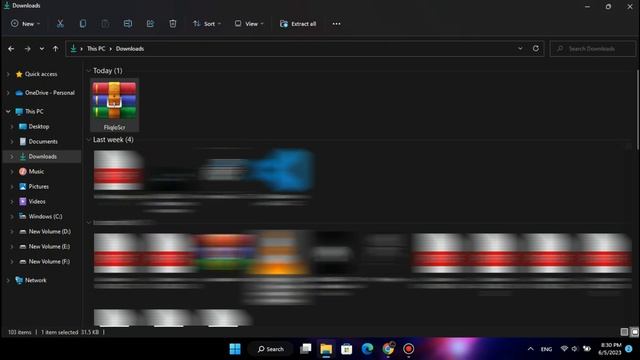Expand the Network tree node

tap(8, 280)
